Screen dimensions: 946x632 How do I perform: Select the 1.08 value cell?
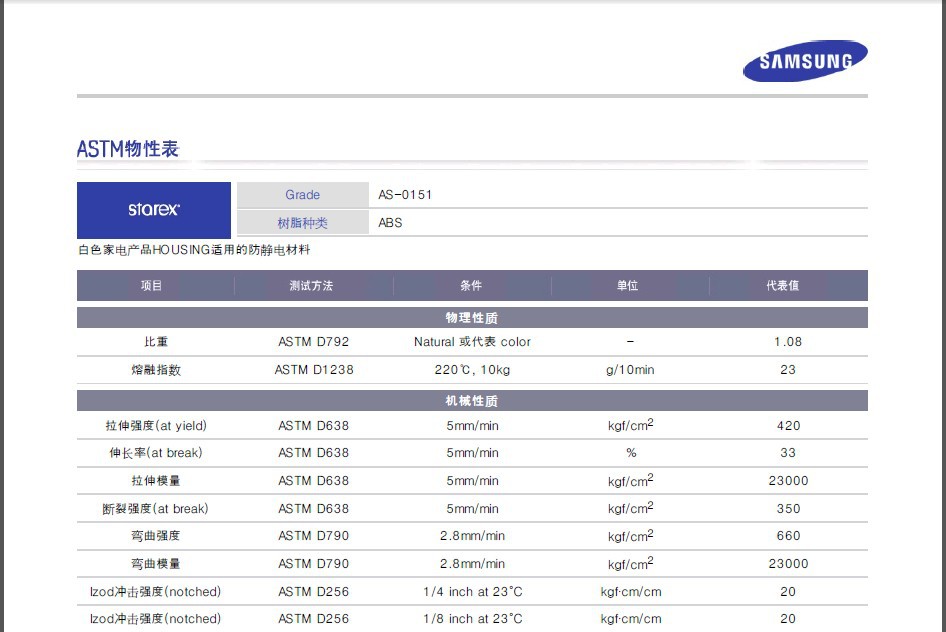[x=788, y=342]
